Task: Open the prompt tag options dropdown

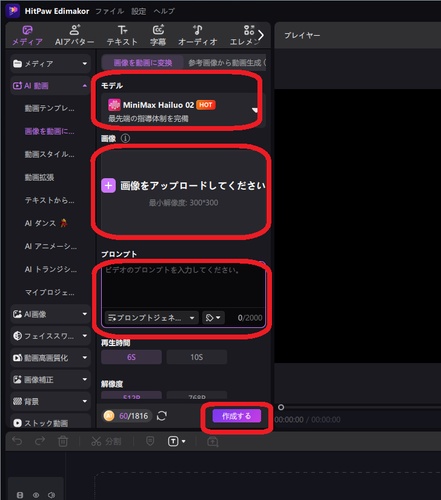Action: (x=213, y=318)
